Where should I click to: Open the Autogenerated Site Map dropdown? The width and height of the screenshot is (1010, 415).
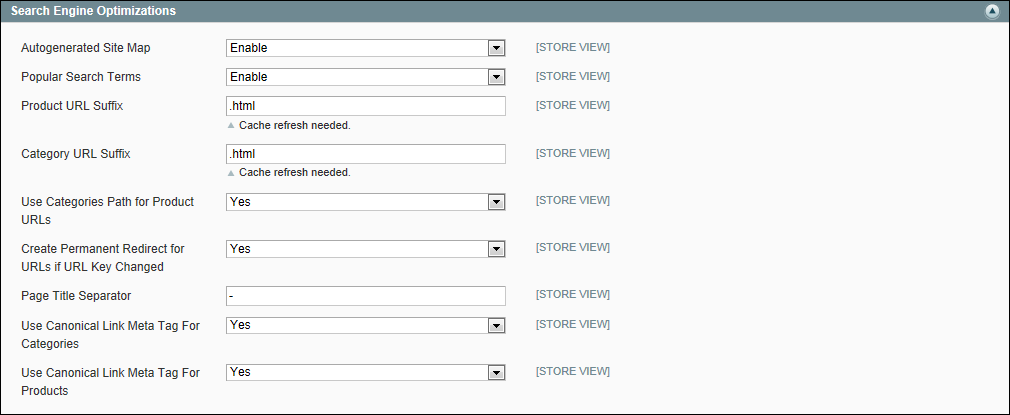coord(365,48)
